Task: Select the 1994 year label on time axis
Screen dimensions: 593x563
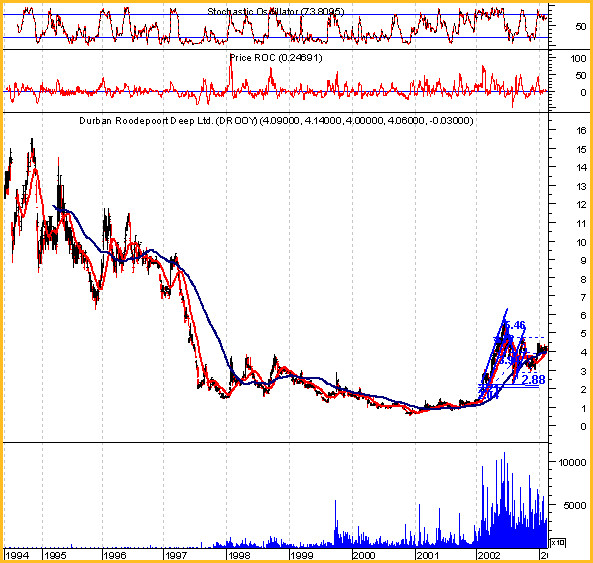Action: coord(17,555)
